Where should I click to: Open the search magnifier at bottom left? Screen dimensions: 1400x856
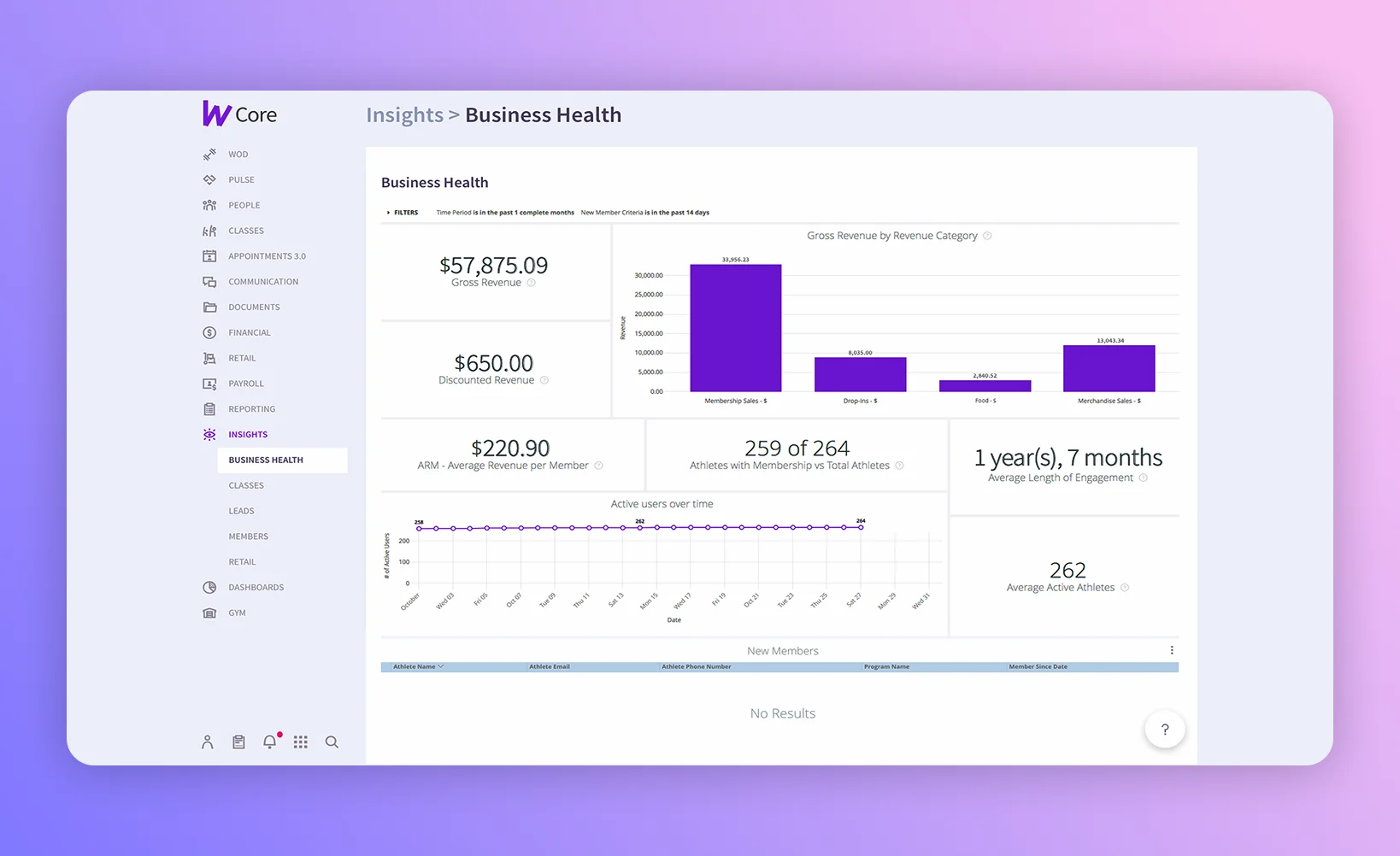[x=332, y=742]
